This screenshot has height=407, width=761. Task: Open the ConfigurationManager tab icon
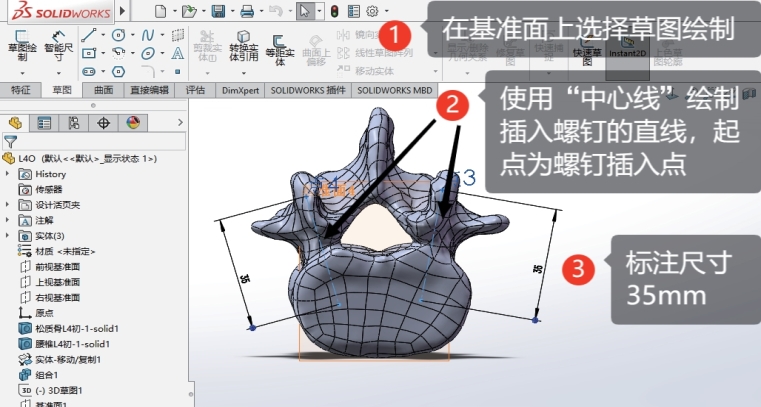(74, 123)
